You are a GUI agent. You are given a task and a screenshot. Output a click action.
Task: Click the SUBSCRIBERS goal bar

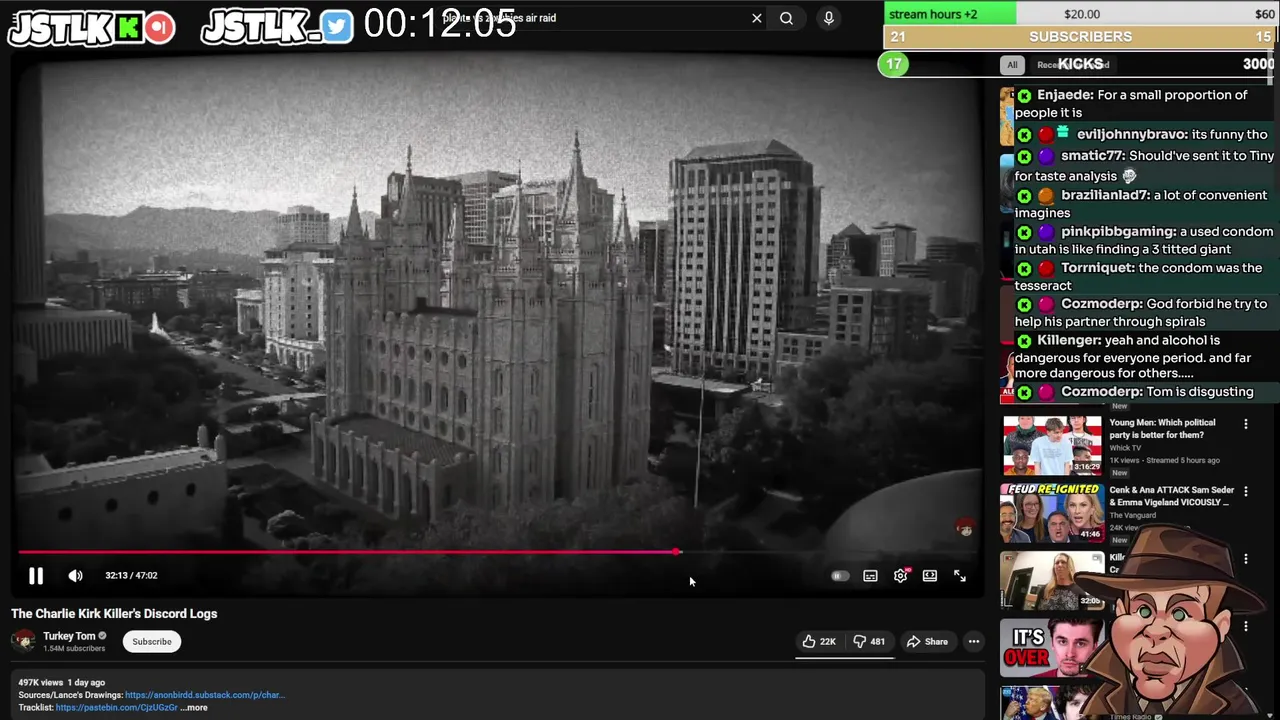pos(1081,37)
